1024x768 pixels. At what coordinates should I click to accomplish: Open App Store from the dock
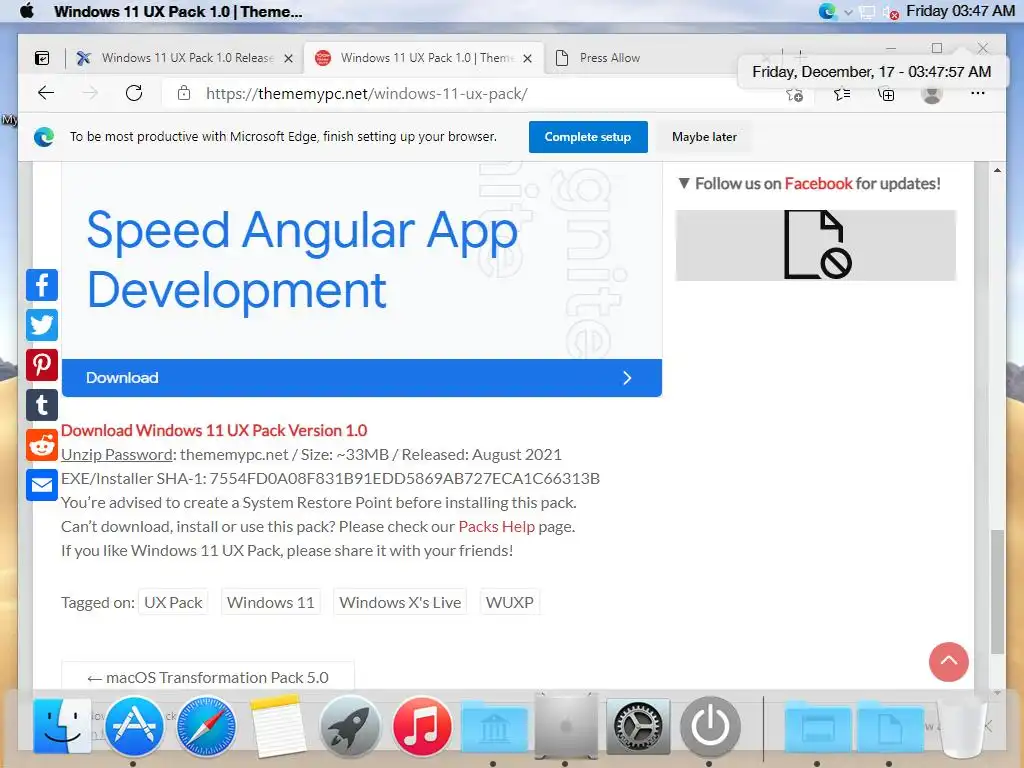pyautogui.click(x=134, y=726)
